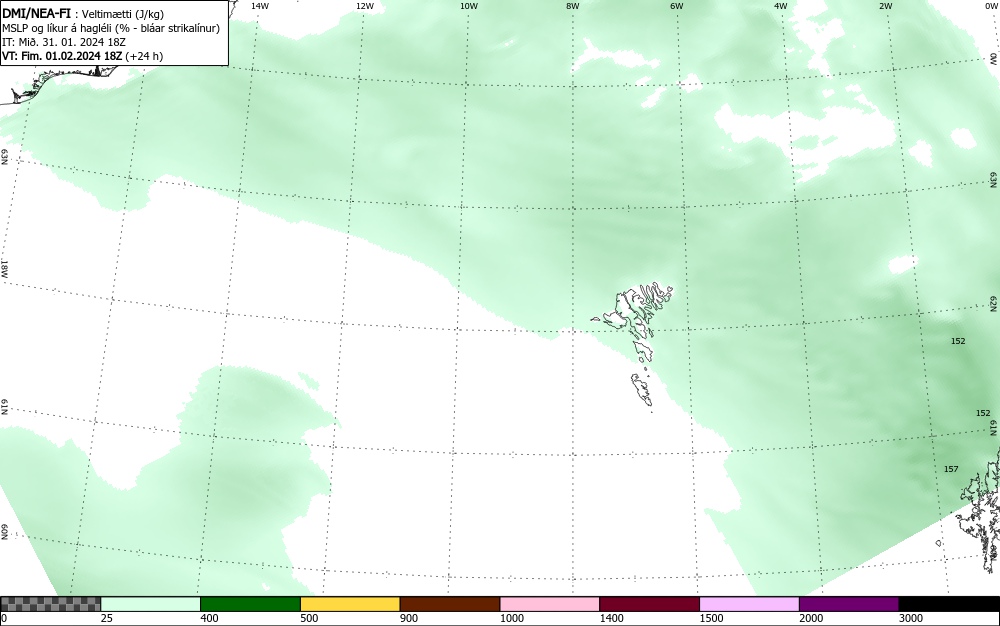The height and width of the screenshot is (626, 1000).
Task: Click the legend value 25
Action: (x=107, y=618)
